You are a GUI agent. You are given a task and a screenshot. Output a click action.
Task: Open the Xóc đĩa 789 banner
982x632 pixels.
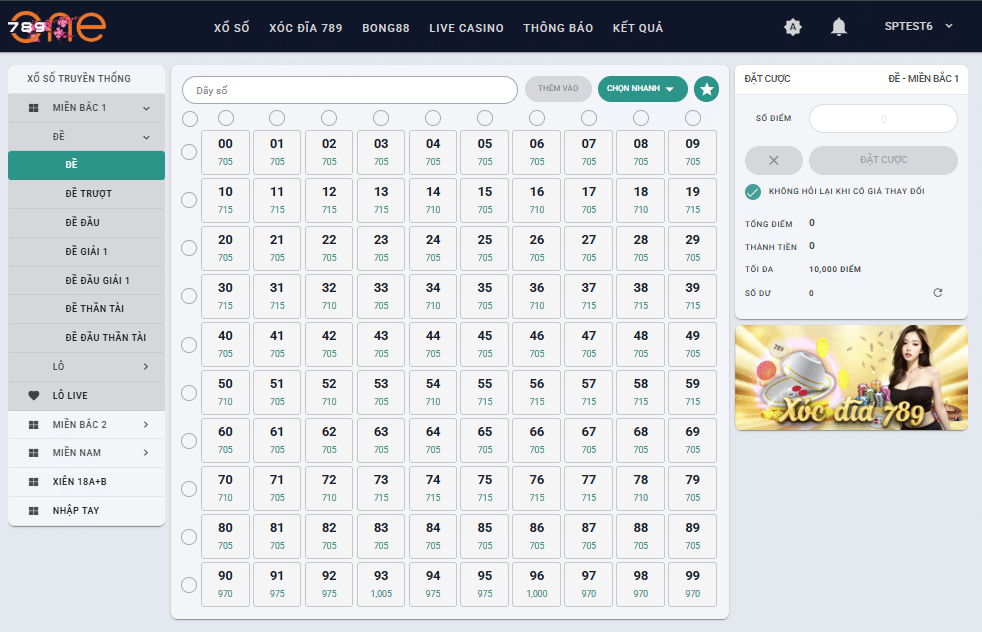point(851,378)
